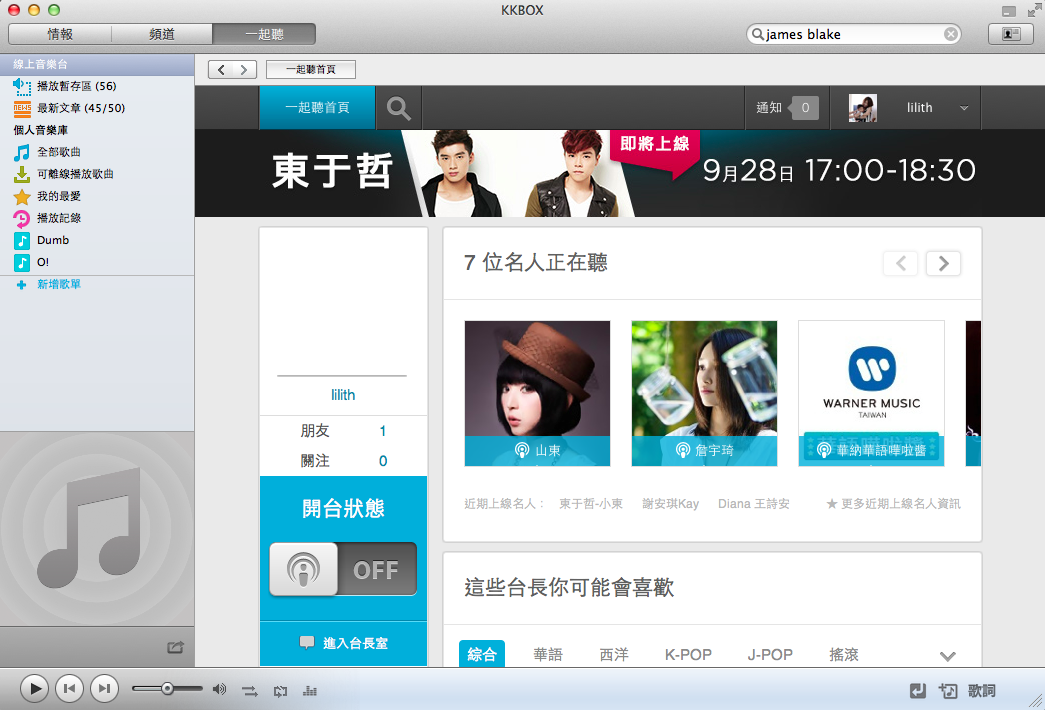Screen dimensions: 1045x710
Task: Select the 一起聽 top tab
Action: [264, 34]
